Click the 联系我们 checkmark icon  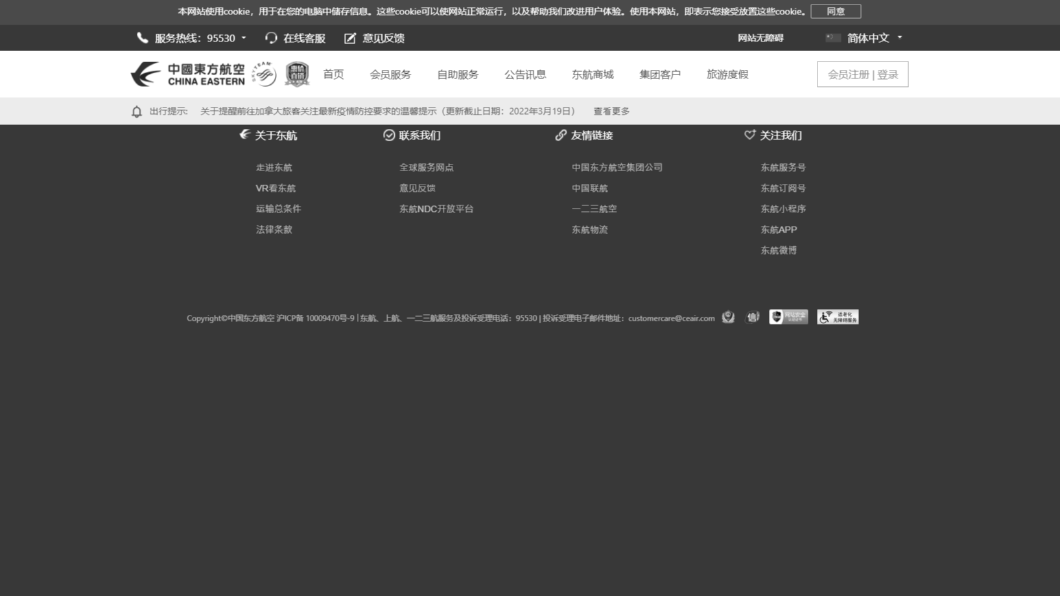click(389, 135)
